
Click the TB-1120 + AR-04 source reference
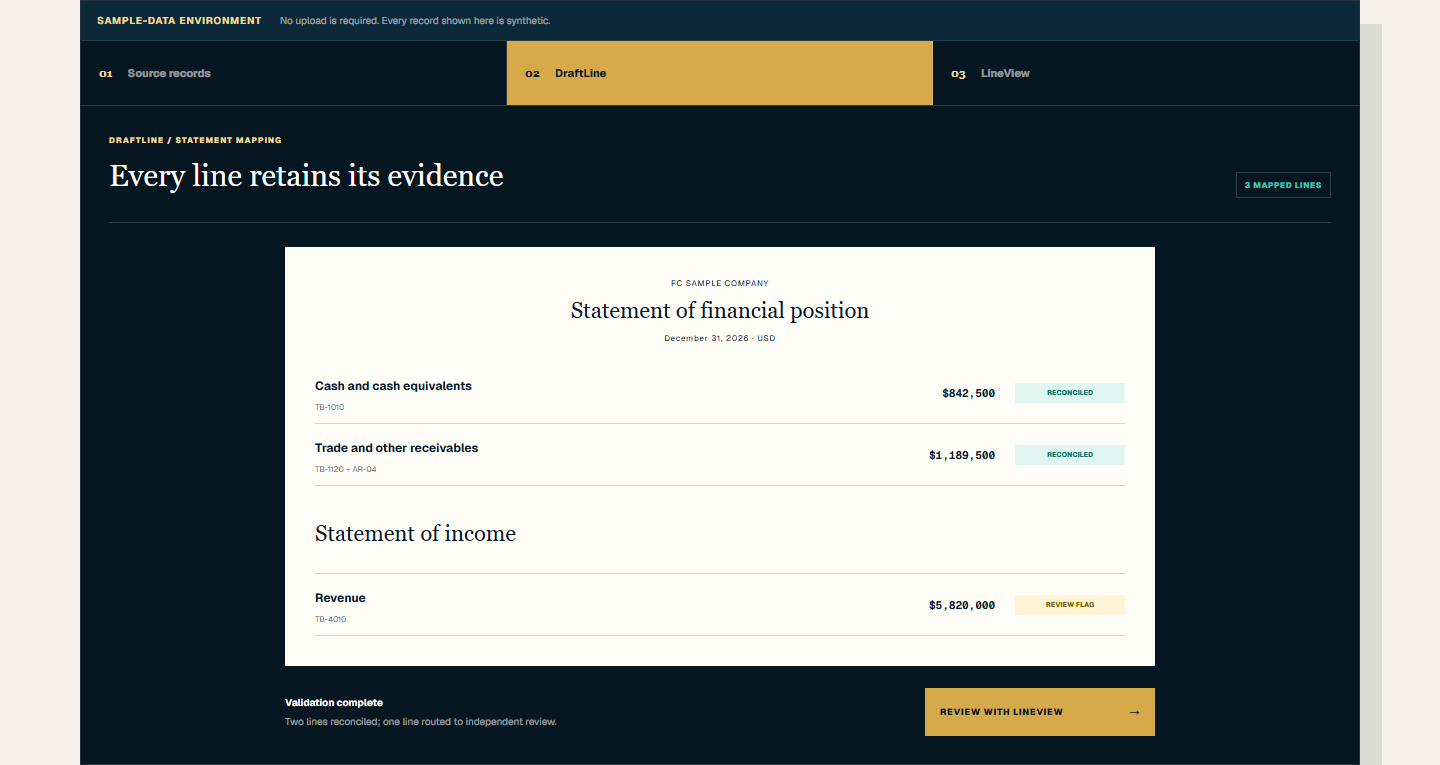(x=346, y=469)
